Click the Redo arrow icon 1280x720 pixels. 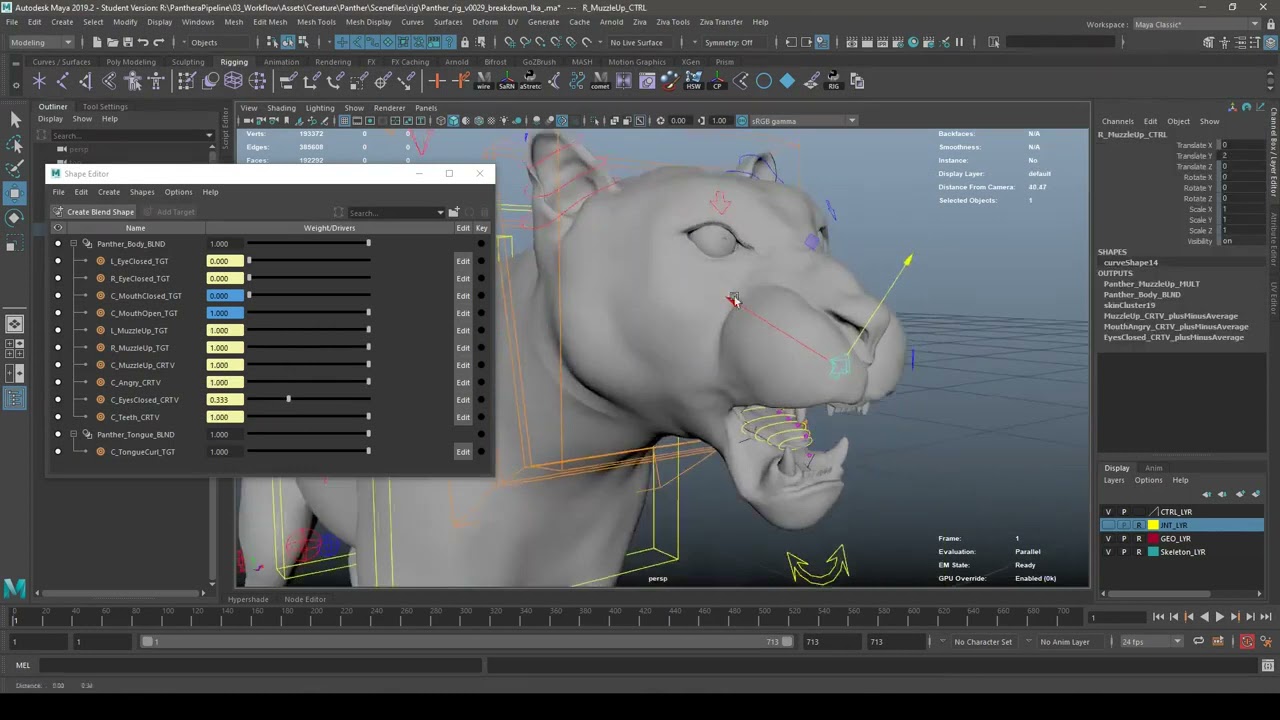tap(159, 42)
